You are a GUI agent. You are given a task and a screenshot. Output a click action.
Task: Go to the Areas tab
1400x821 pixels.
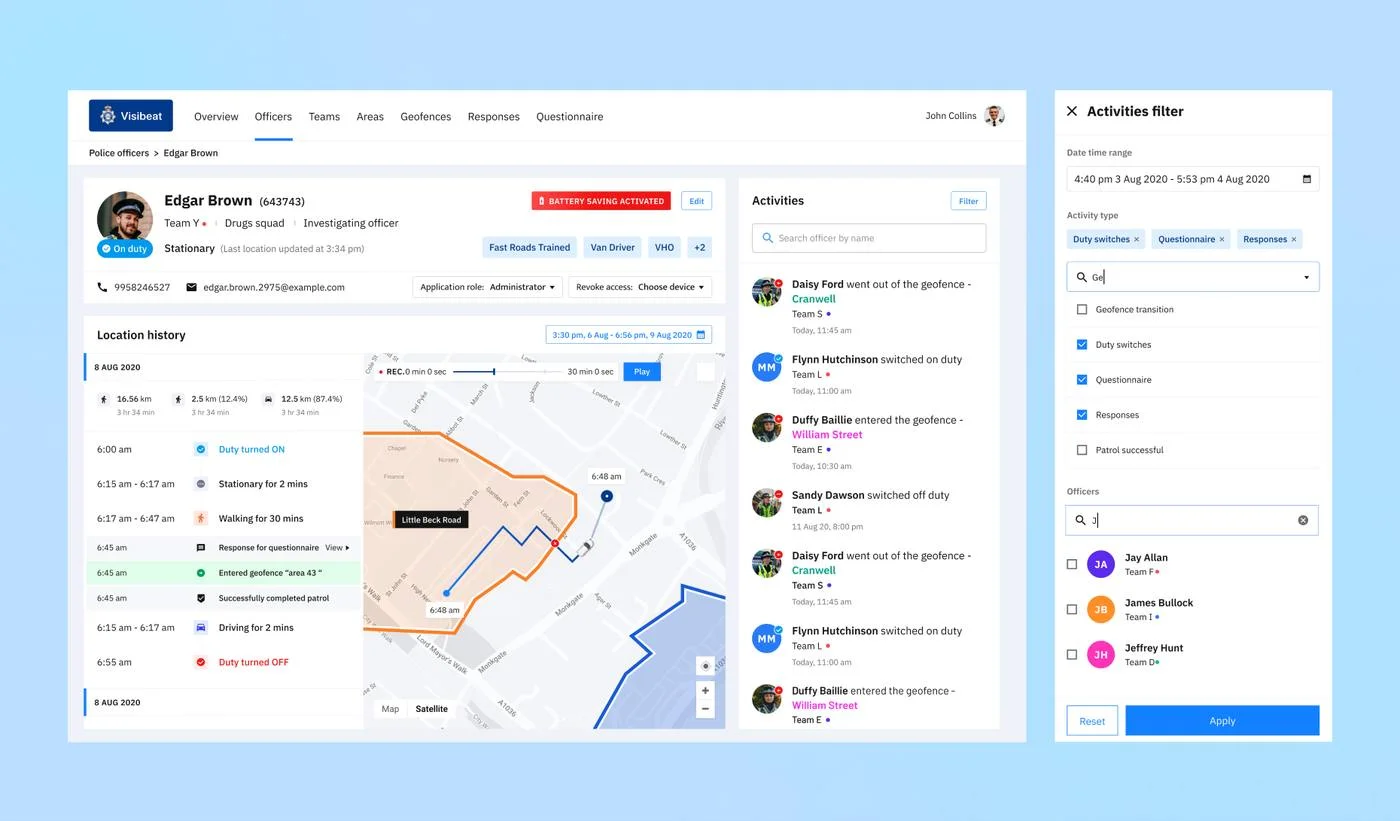coord(370,117)
